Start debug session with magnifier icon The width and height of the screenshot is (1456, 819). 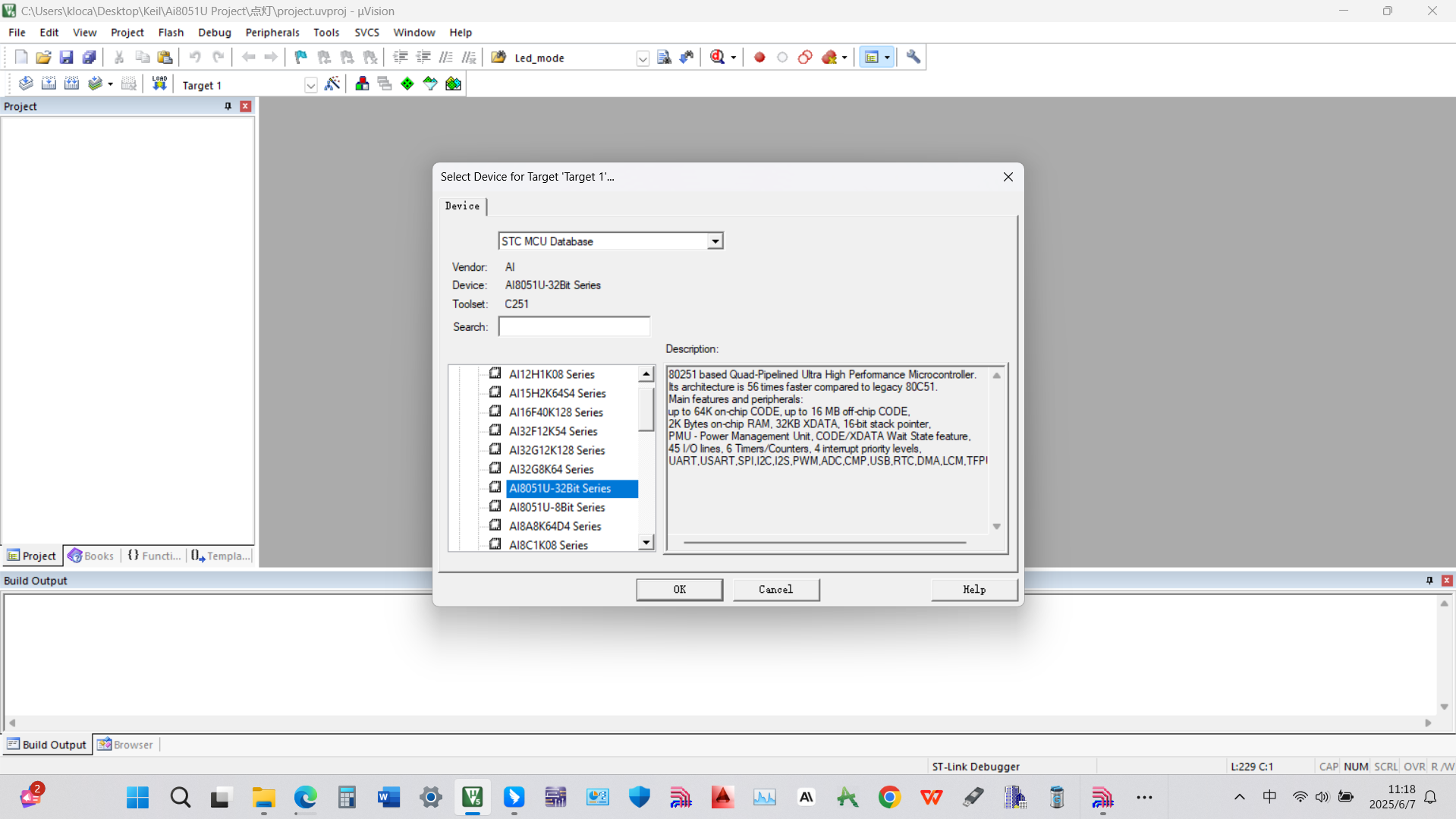pyautogui.click(x=717, y=57)
